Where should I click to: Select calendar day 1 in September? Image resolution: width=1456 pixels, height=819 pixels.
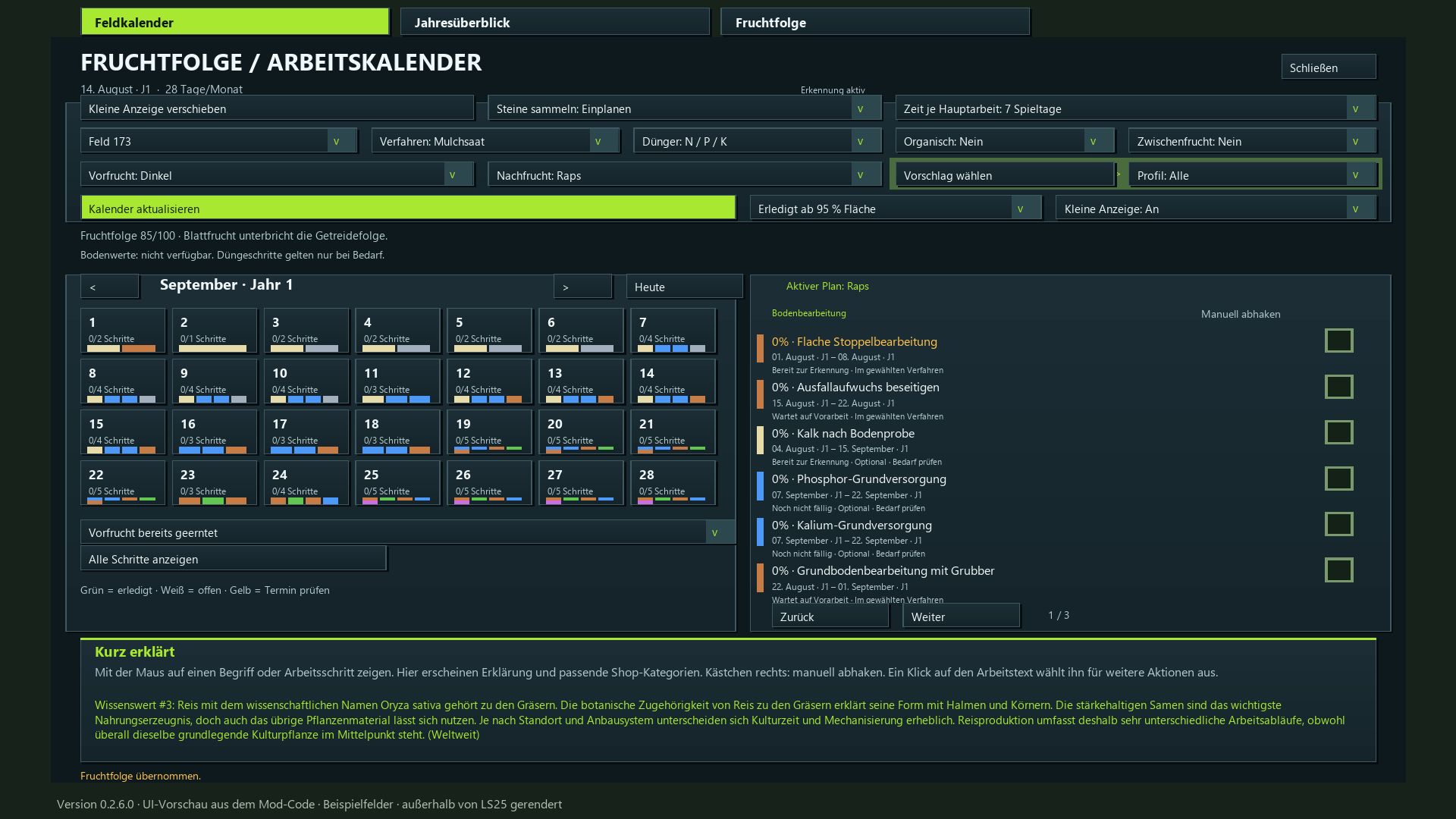point(123,331)
